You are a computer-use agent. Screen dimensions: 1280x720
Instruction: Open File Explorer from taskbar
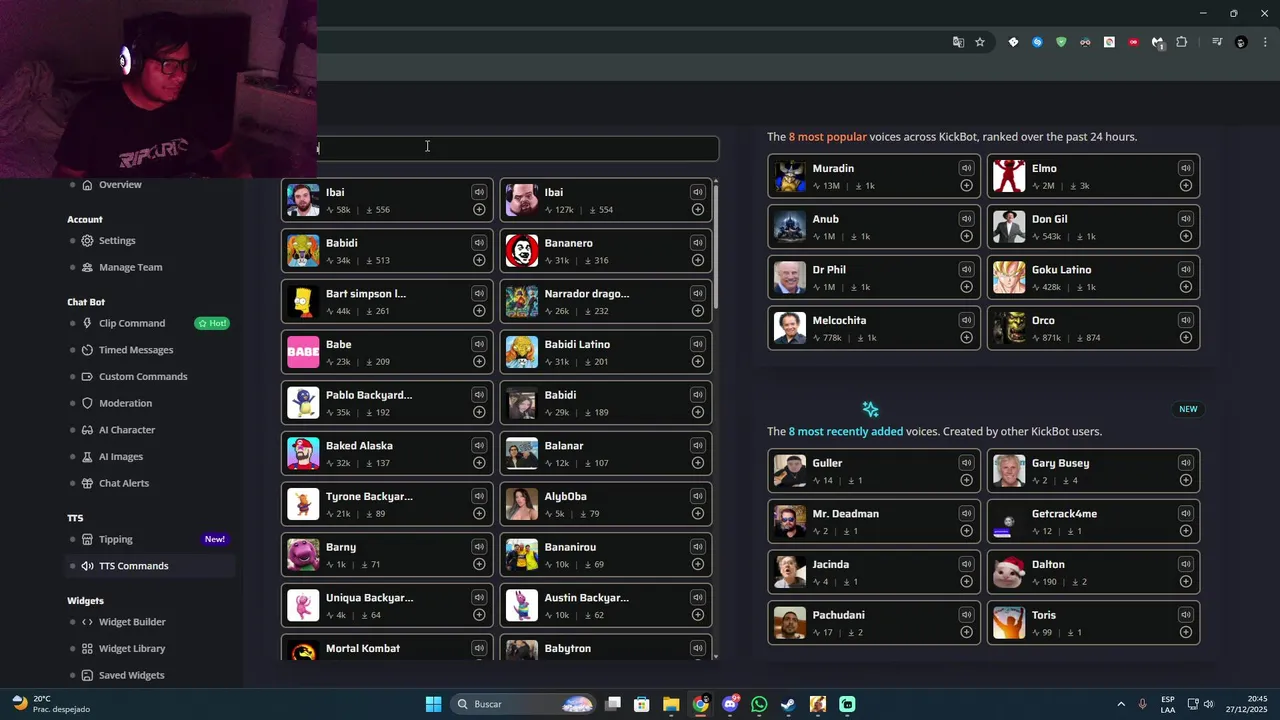coord(671,704)
